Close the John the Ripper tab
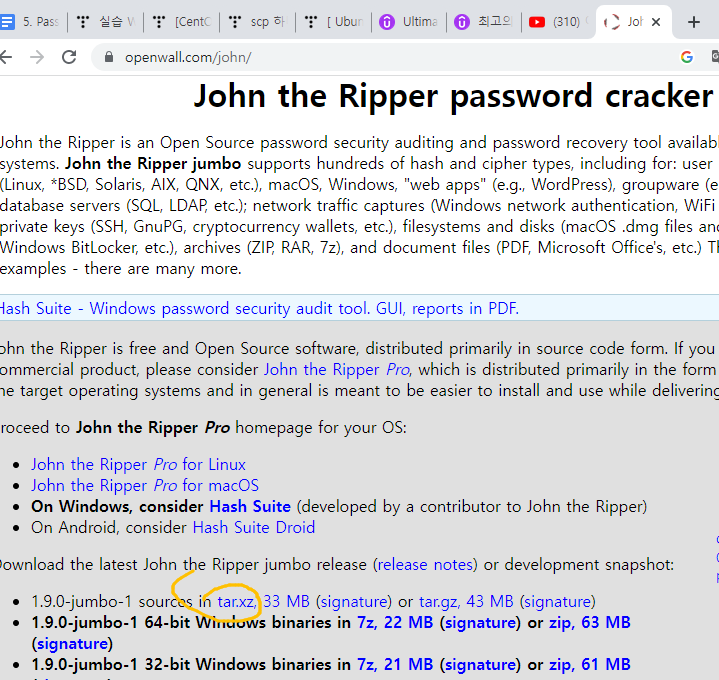 (x=656, y=22)
